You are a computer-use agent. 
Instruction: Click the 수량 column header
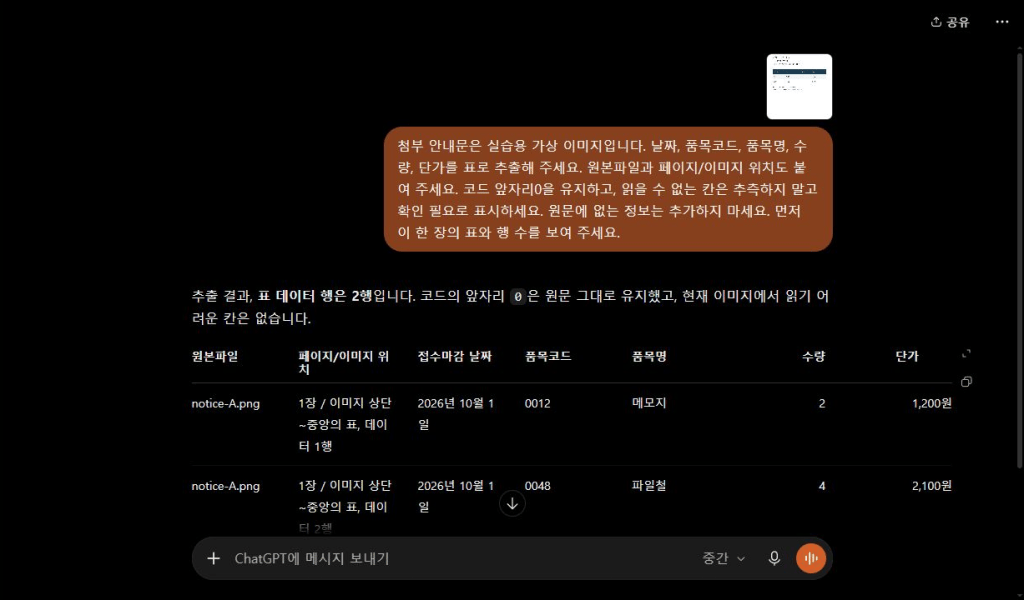click(814, 356)
